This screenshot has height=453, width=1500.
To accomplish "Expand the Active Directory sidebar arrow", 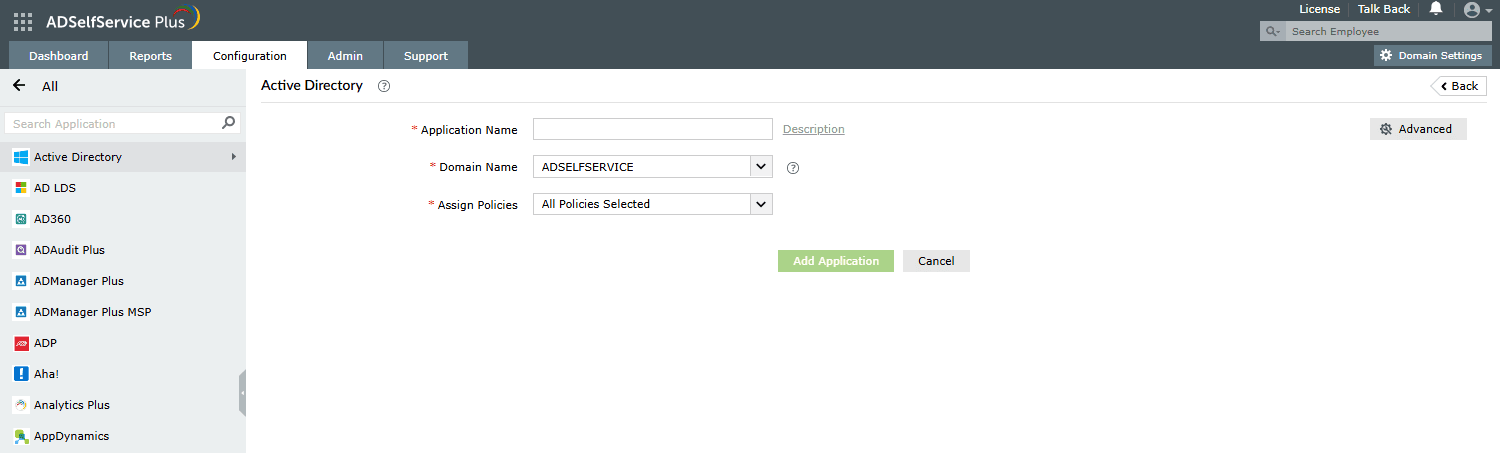I will 233,157.
